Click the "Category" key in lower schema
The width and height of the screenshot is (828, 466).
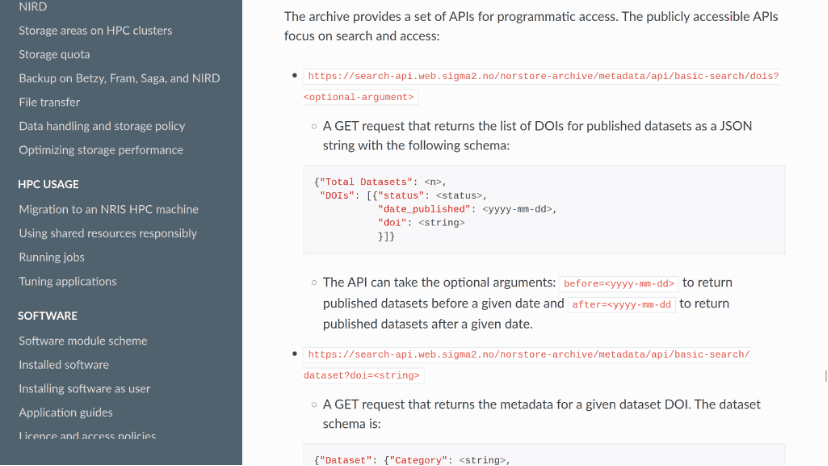click(x=418, y=460)
